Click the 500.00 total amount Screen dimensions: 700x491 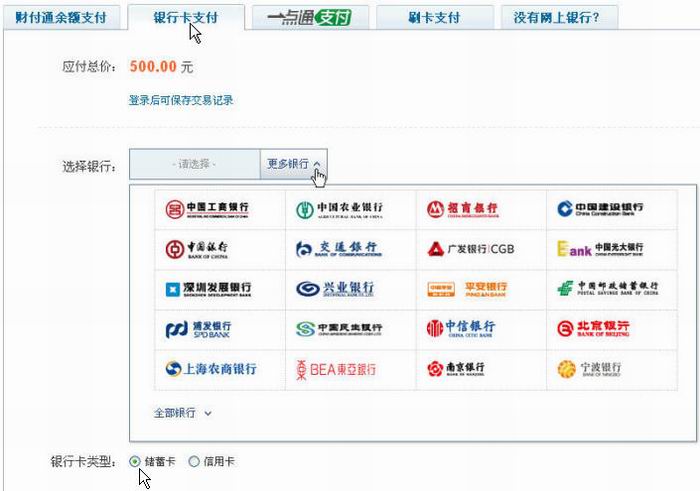coord(153,67)
